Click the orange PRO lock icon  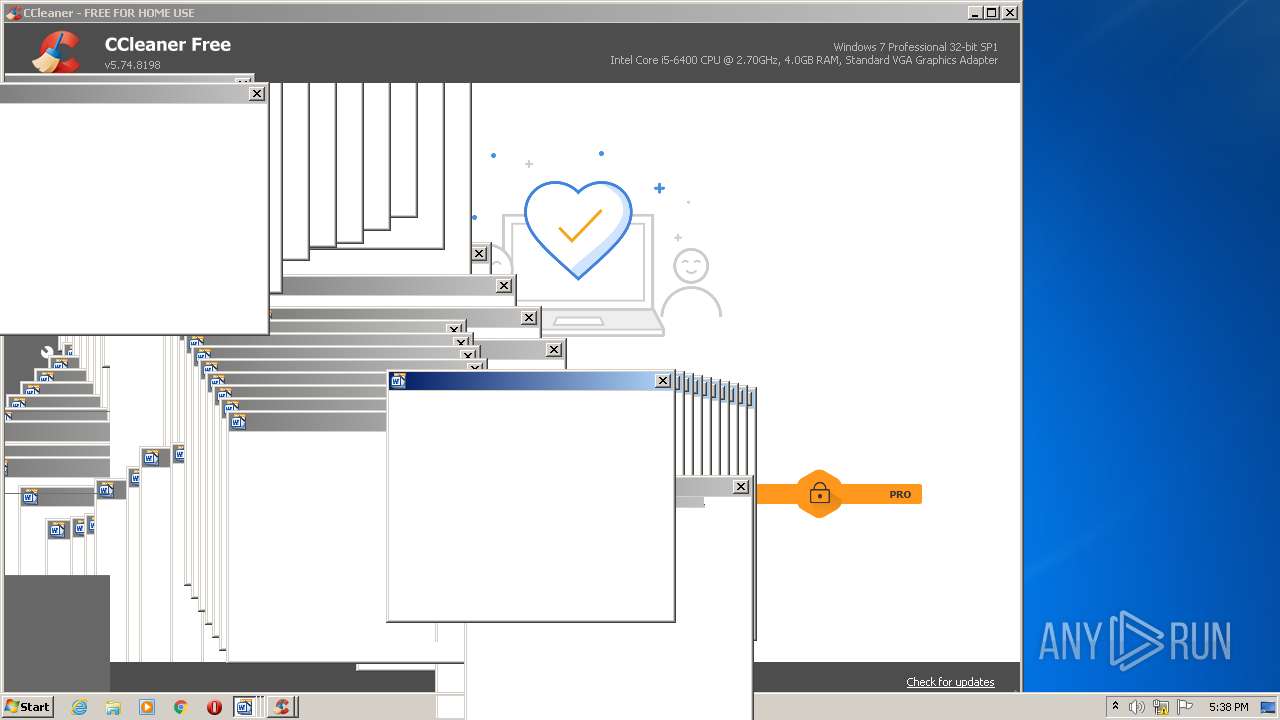pyautogui.click(x=819, y=494)
